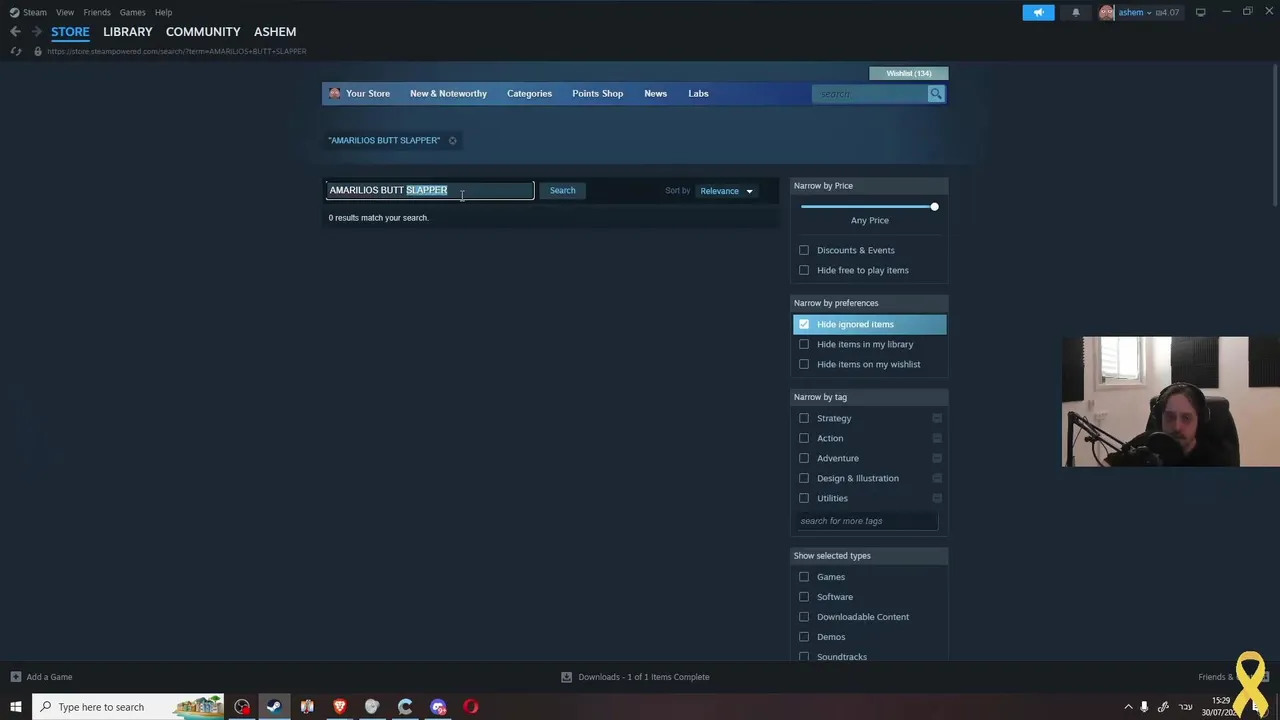Open the View menu
The width and height of the screenshot is (1280, 720).
pyautogui.click(x=65, y=12)
